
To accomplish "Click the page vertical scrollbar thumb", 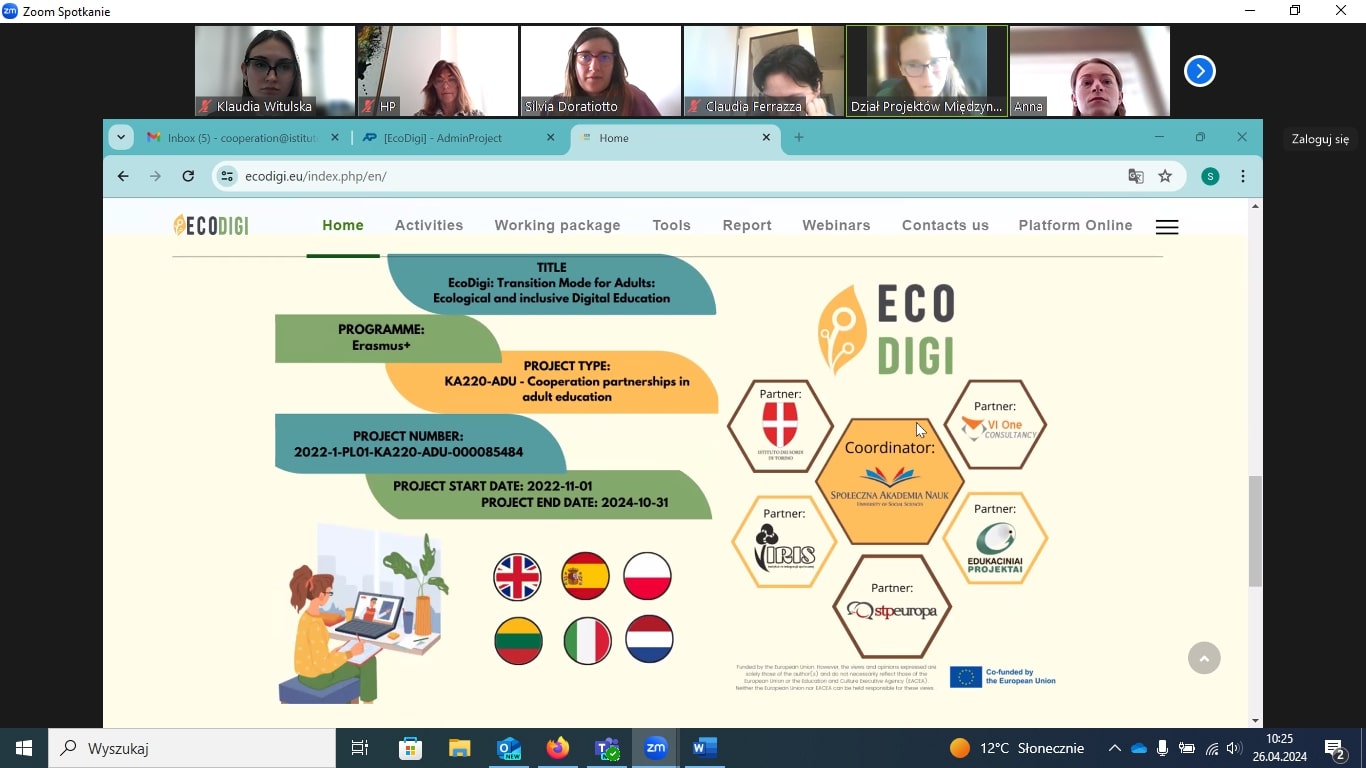I will tap(1255, 531).
